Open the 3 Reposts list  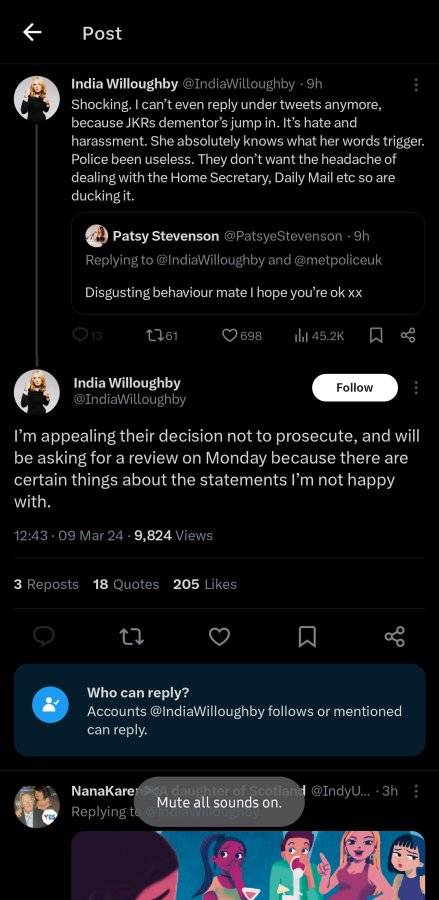pyautogui.click(x=46, y=584)
